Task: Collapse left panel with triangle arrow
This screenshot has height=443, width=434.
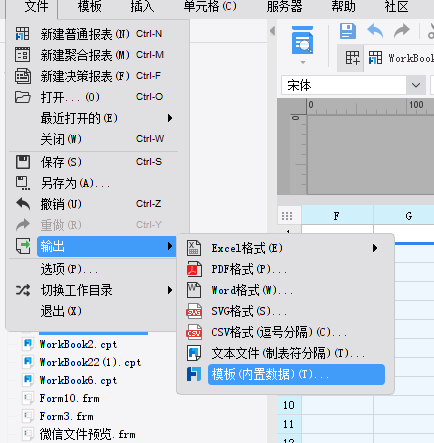Action: 272,31
